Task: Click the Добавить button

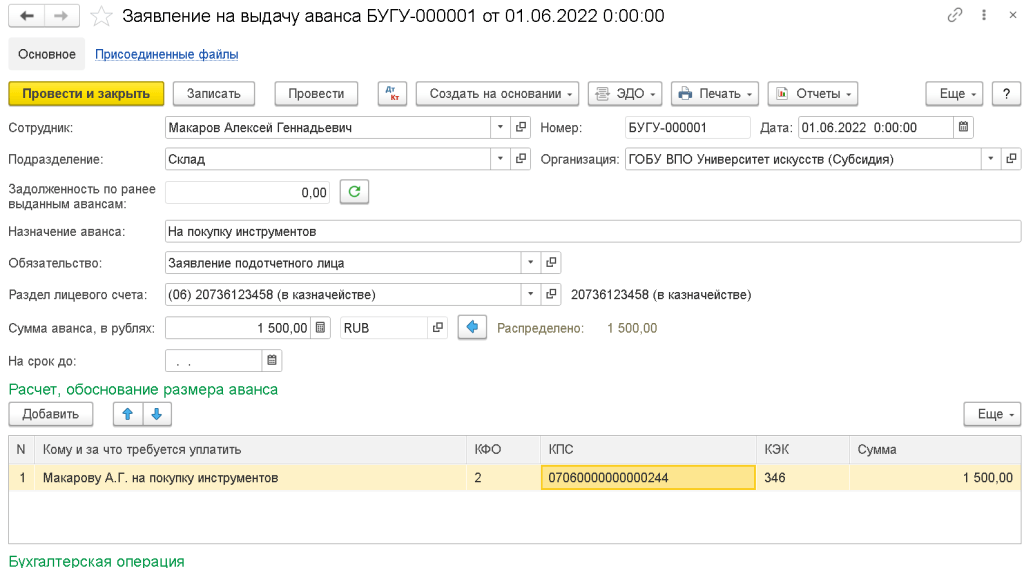Action: 50,414
